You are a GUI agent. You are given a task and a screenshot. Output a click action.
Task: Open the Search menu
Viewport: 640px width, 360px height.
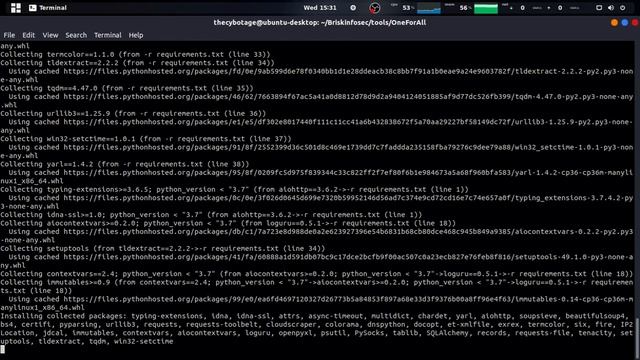tap(76, 35)
